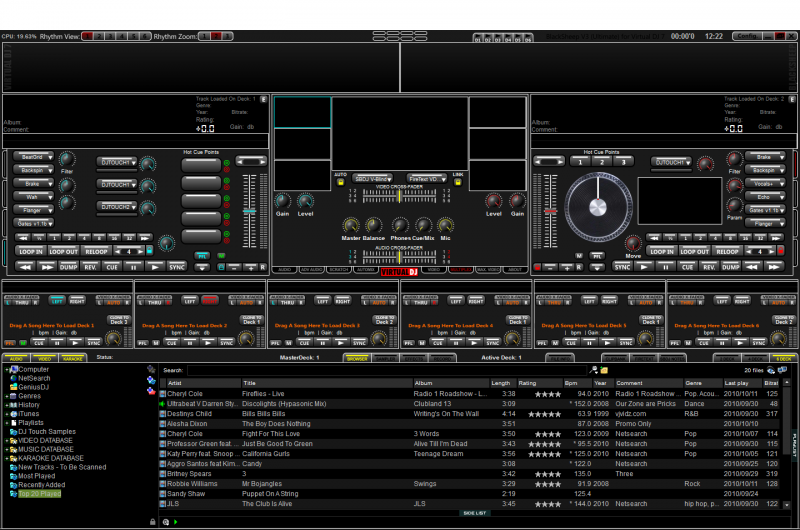Click the right deck fast-forward button
Viewport: 800px width, 530px height.
(773, 267)
